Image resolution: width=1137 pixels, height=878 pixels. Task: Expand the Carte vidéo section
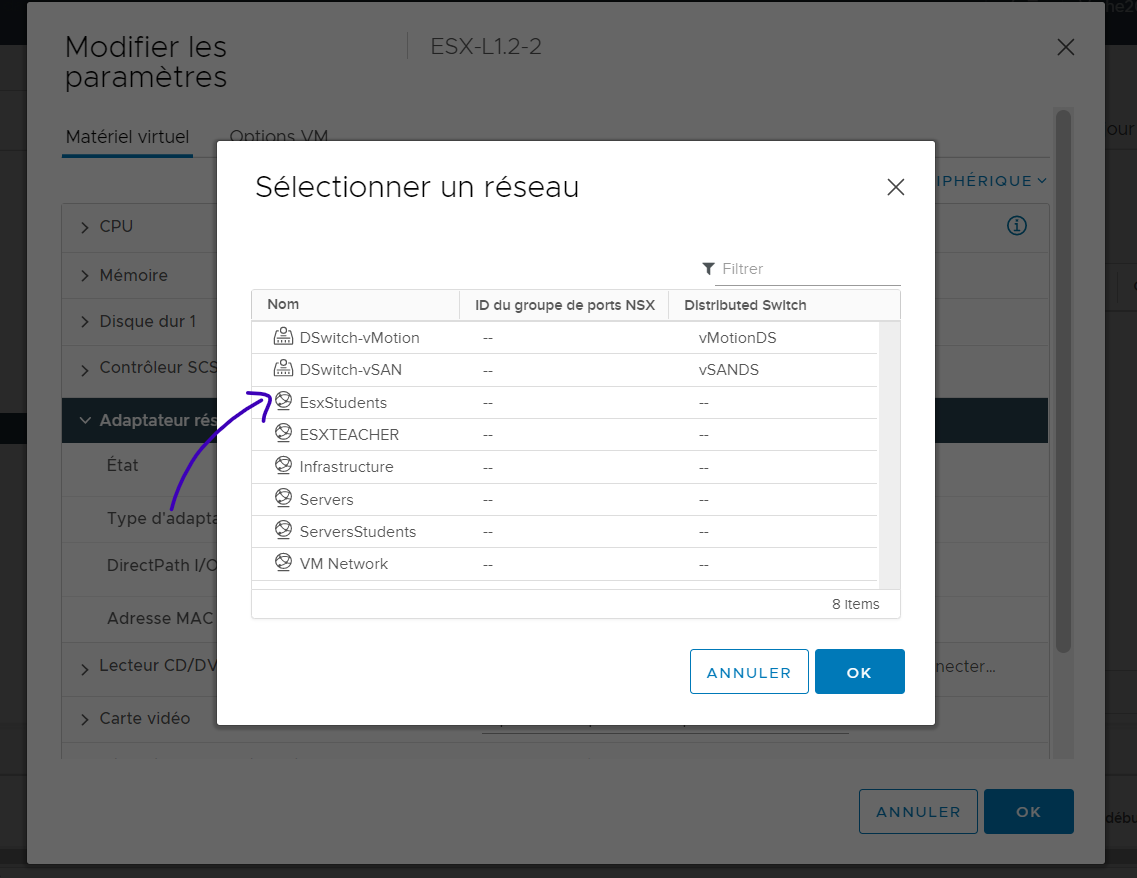click(x=85, y=719)
